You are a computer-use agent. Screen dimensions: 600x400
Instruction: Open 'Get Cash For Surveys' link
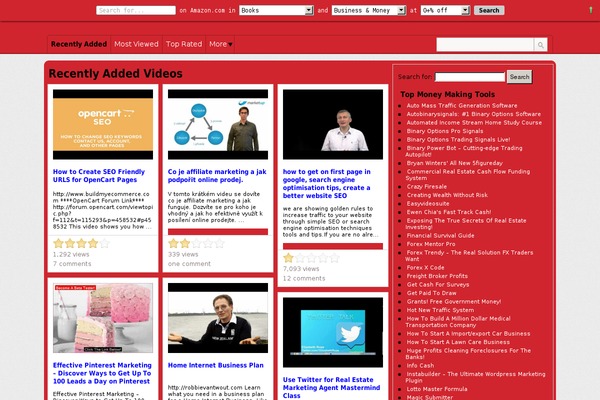(438, 285)
